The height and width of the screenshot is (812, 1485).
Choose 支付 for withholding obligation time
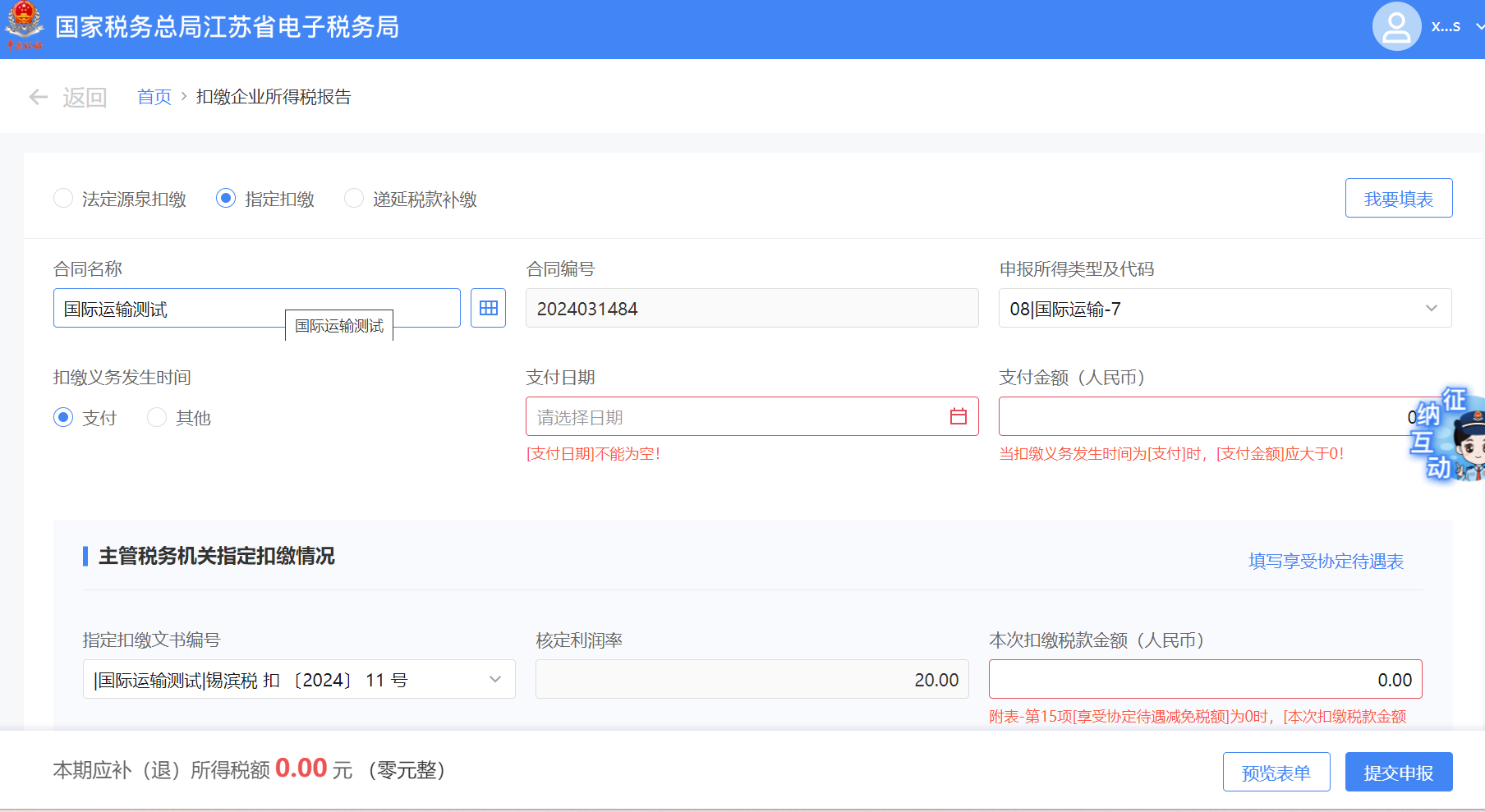pyautogui.click(x=63, y=418)
